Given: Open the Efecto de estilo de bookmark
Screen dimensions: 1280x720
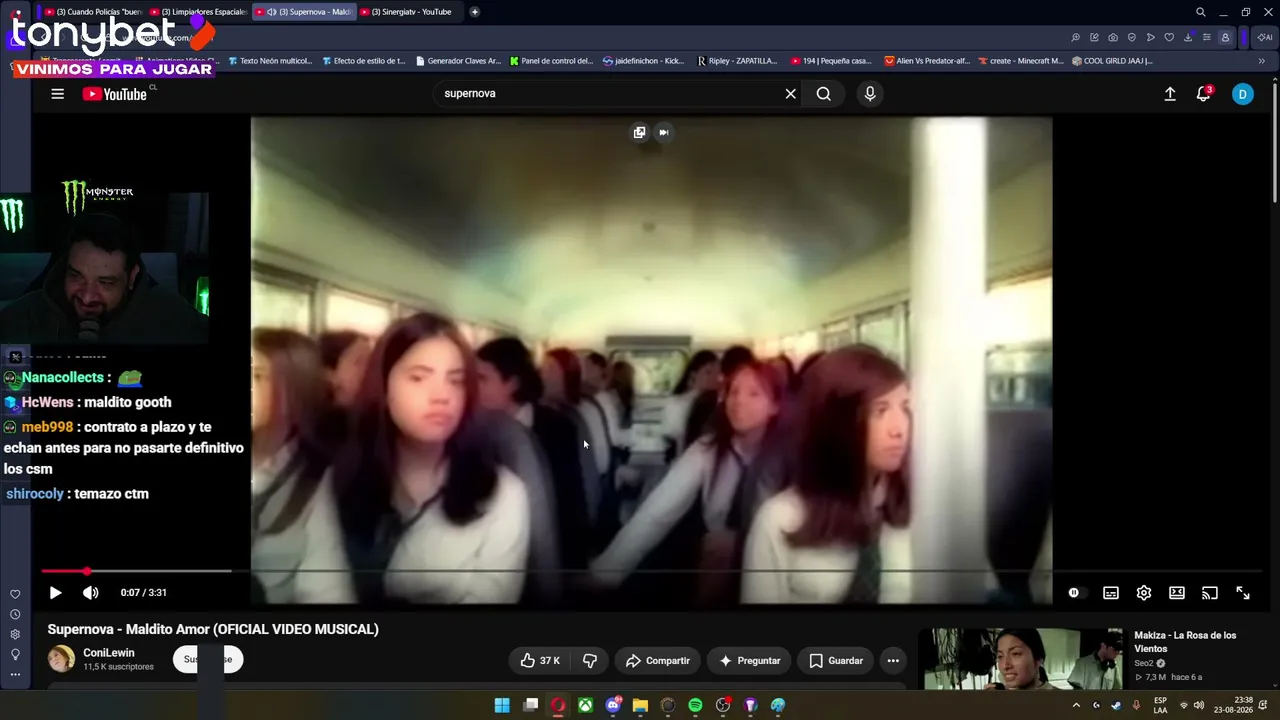Looking at the screenshot, I should tap(363, 61).
